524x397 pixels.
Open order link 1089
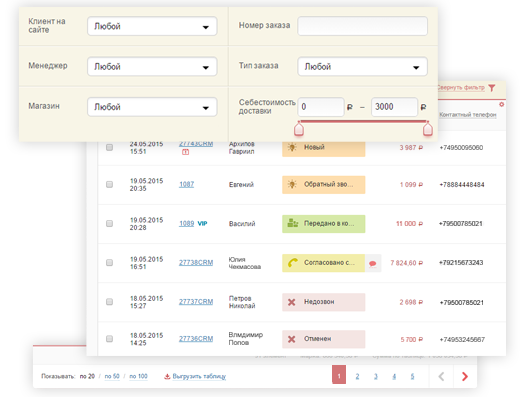pyautogui.click(x=186, y=224)
